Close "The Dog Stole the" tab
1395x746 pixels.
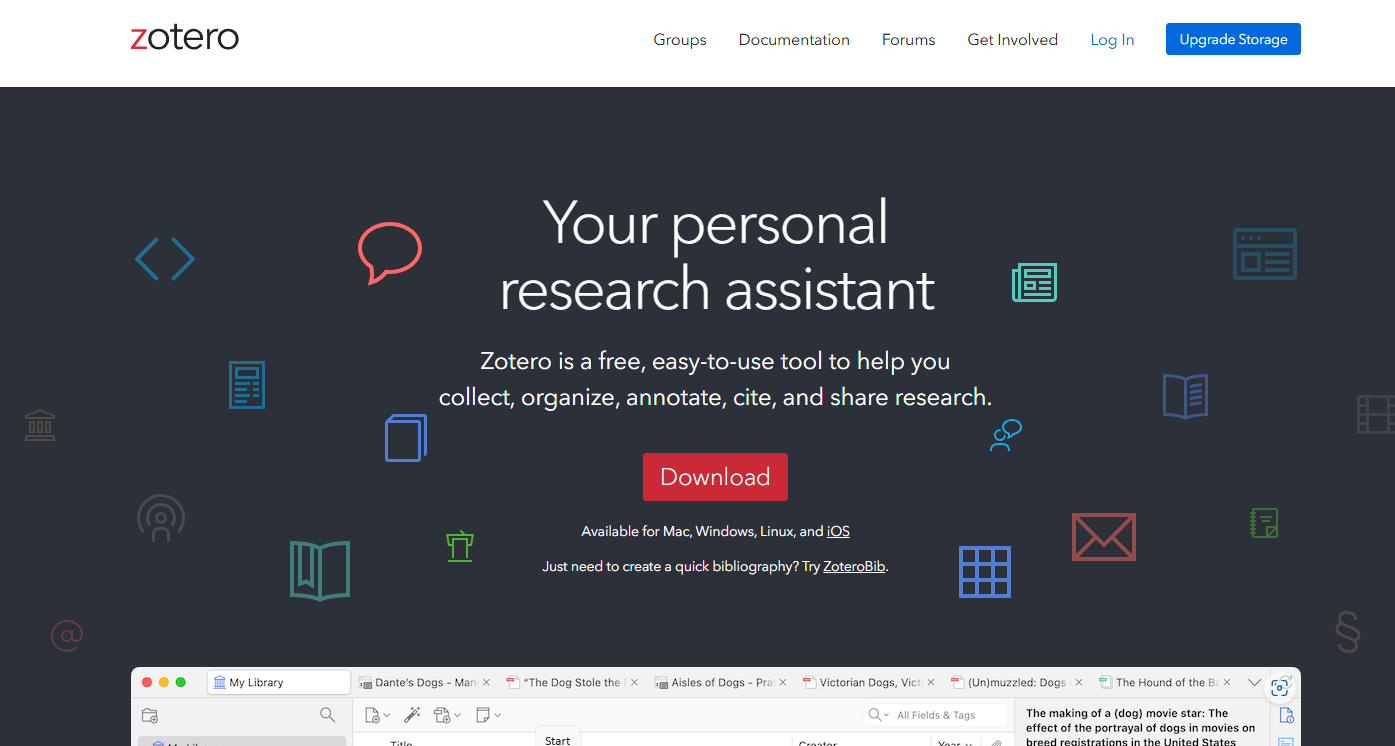coord(635,683)
